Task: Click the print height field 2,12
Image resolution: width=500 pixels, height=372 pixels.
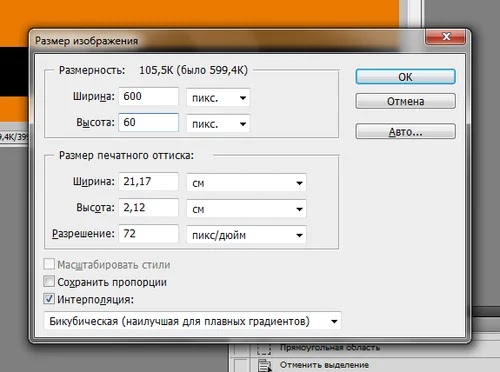Action: 149,207
